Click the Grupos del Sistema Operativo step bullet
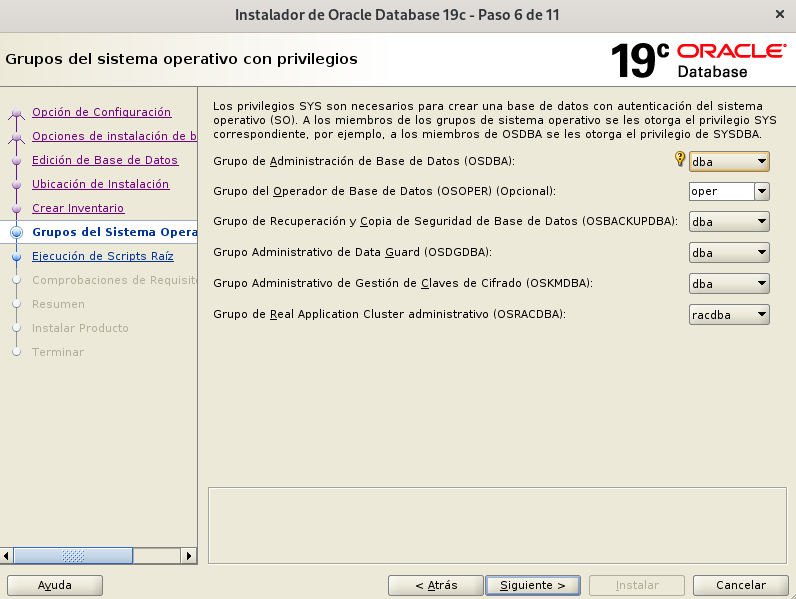 16,232
